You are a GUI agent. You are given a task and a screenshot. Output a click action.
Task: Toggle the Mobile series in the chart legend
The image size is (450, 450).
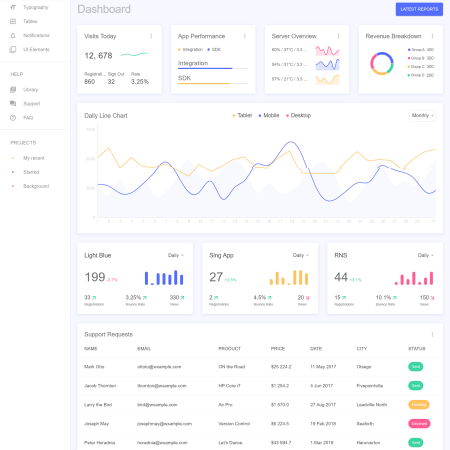(269, 115)
